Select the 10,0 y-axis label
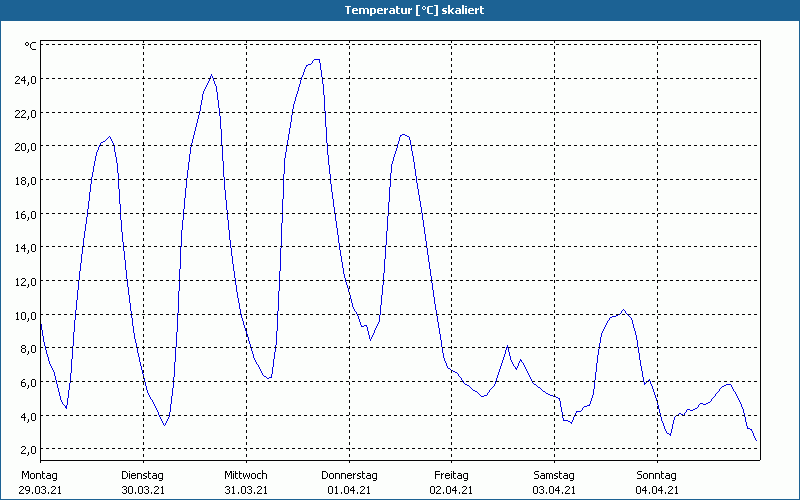Image resolution: width=800 pixels, height=500 pixels. click(x=26, y=315)
